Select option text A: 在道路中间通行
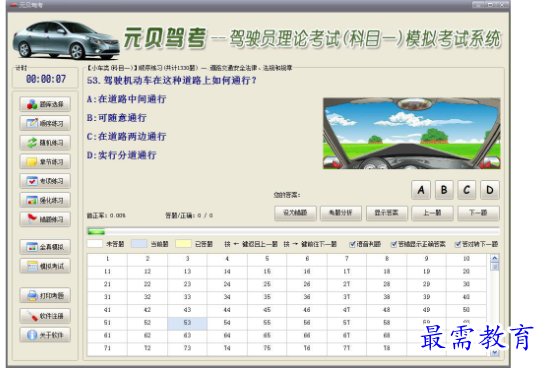 tap(127, 99)
